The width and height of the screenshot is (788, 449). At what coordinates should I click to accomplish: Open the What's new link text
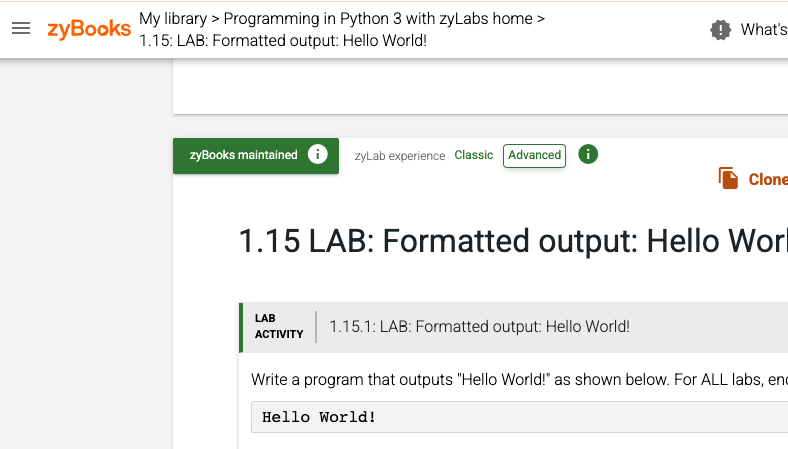coord(764,30)
